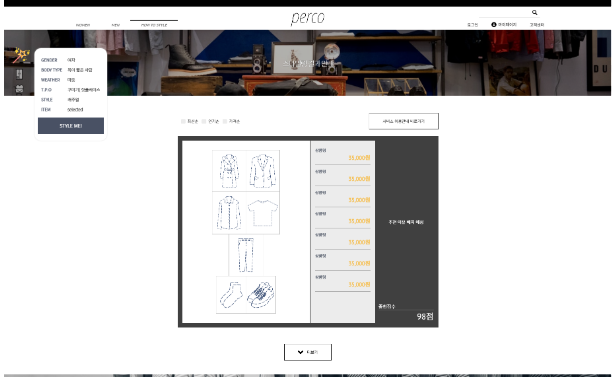This screenshot has width=615, height=377.
Task: Click the white outlined button above outfit card
Action: tap(404, 121)
